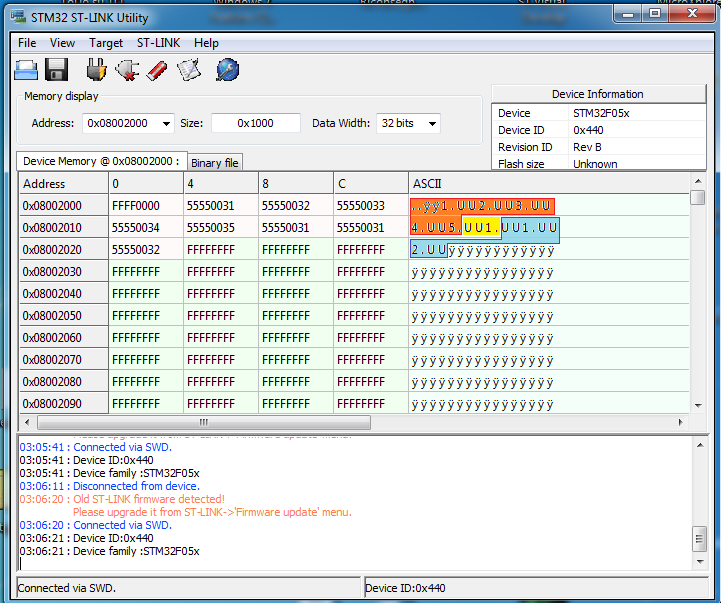Viewport: 721px width, 603px height.
Task: Expand the Address dropdown arrow
Action: (x=166, y=123)
